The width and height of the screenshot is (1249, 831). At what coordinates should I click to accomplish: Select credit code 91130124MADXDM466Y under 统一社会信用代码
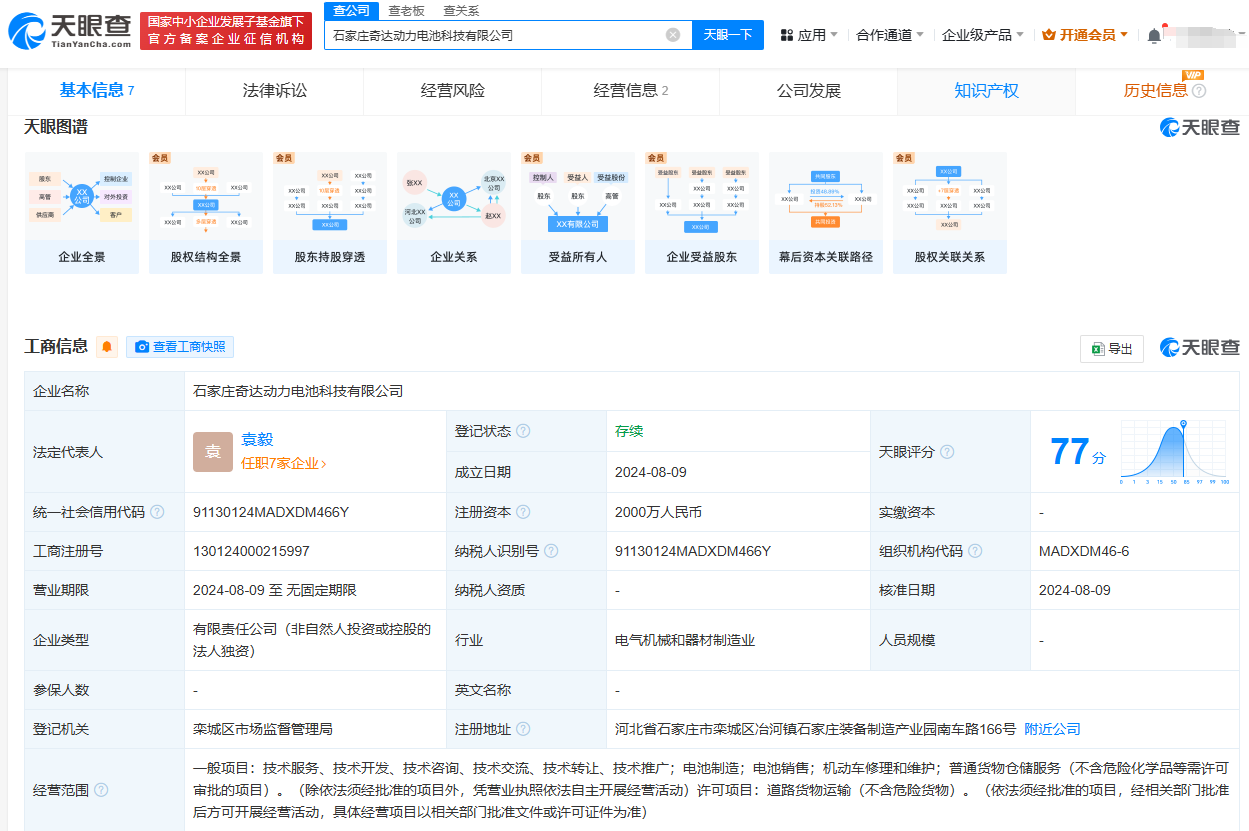(271, 512)
